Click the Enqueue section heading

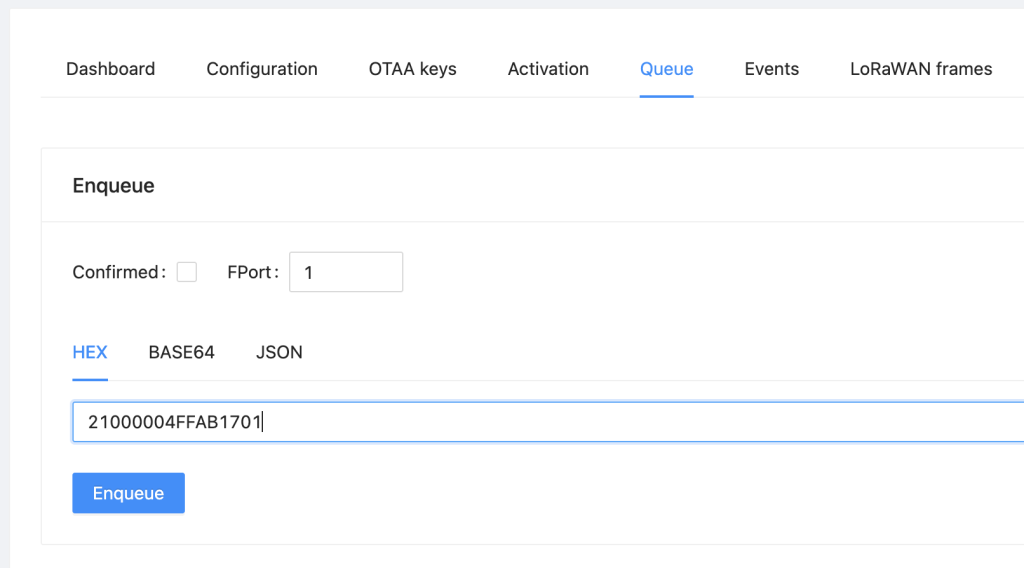[114, 185]
